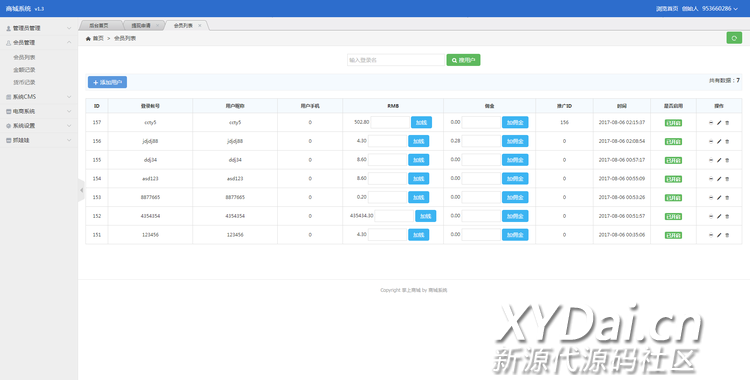Switch to the 后台首页 tab
Viewport: 750px width, 380px height.
99,25
